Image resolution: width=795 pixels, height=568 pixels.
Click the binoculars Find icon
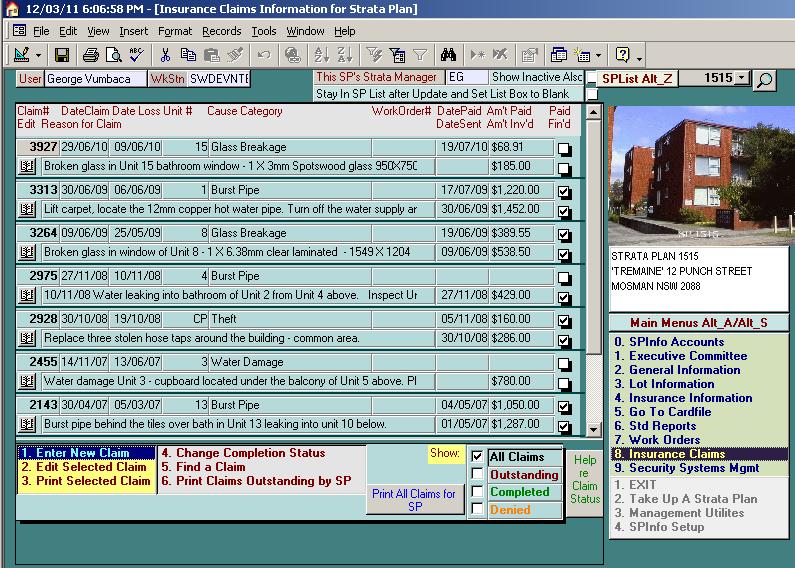448,55
